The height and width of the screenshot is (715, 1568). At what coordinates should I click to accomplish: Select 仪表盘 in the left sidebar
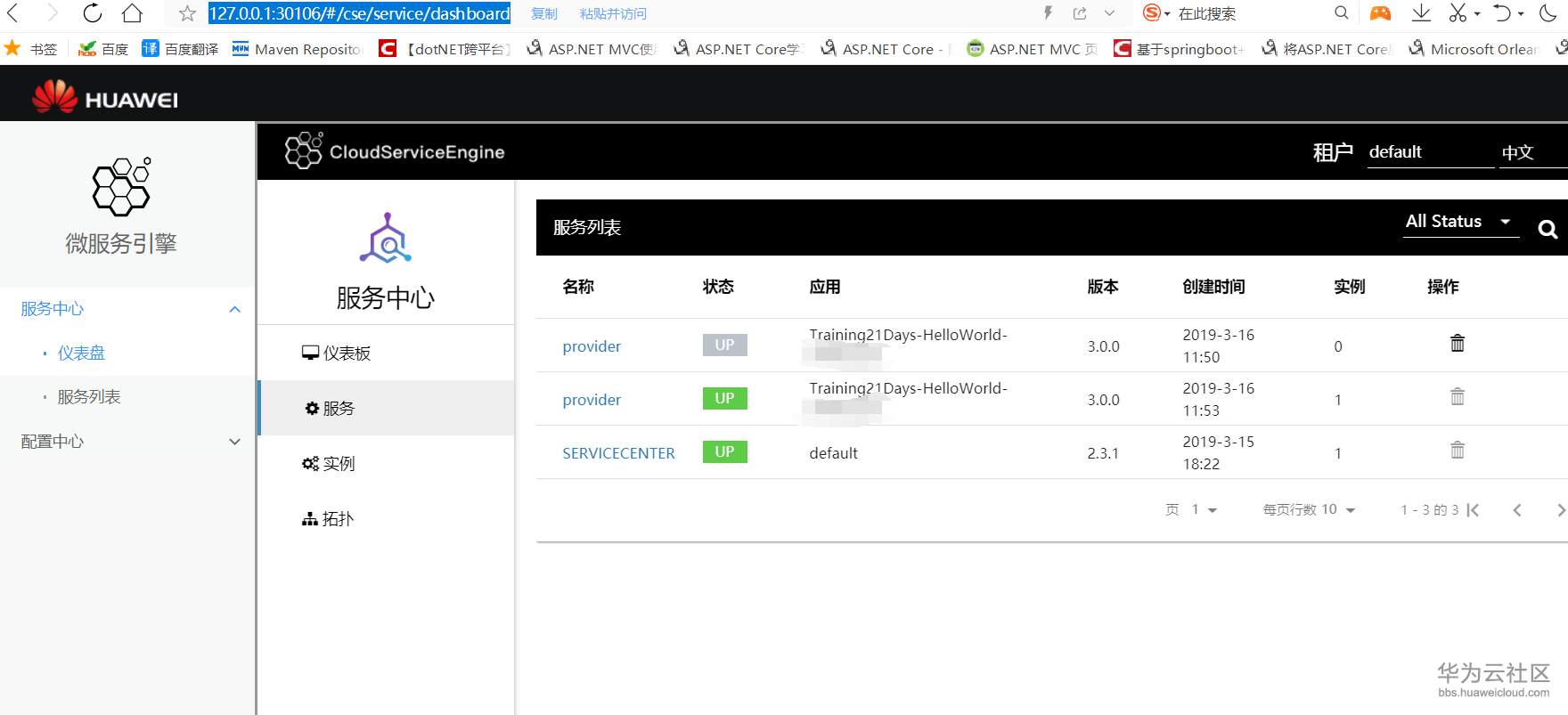coord(81,353)
